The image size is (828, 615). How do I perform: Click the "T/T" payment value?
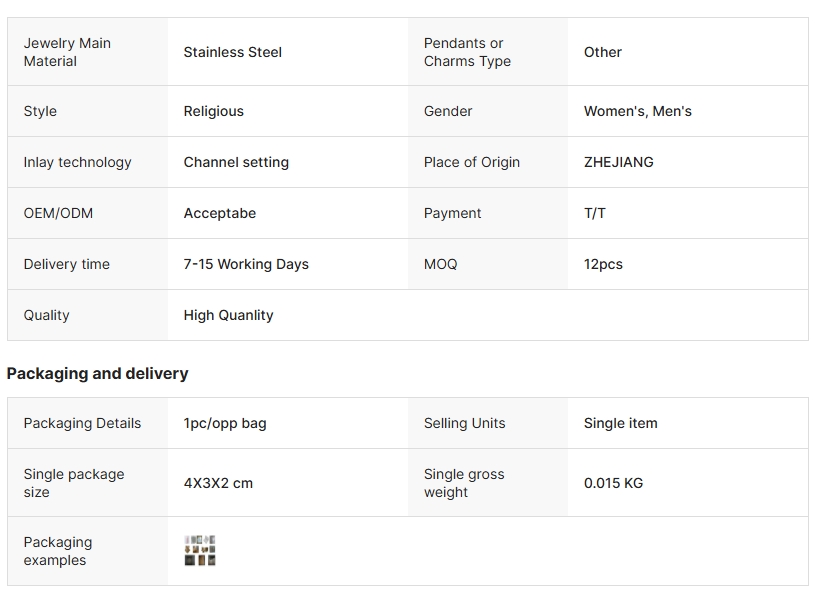click(594, 213)
